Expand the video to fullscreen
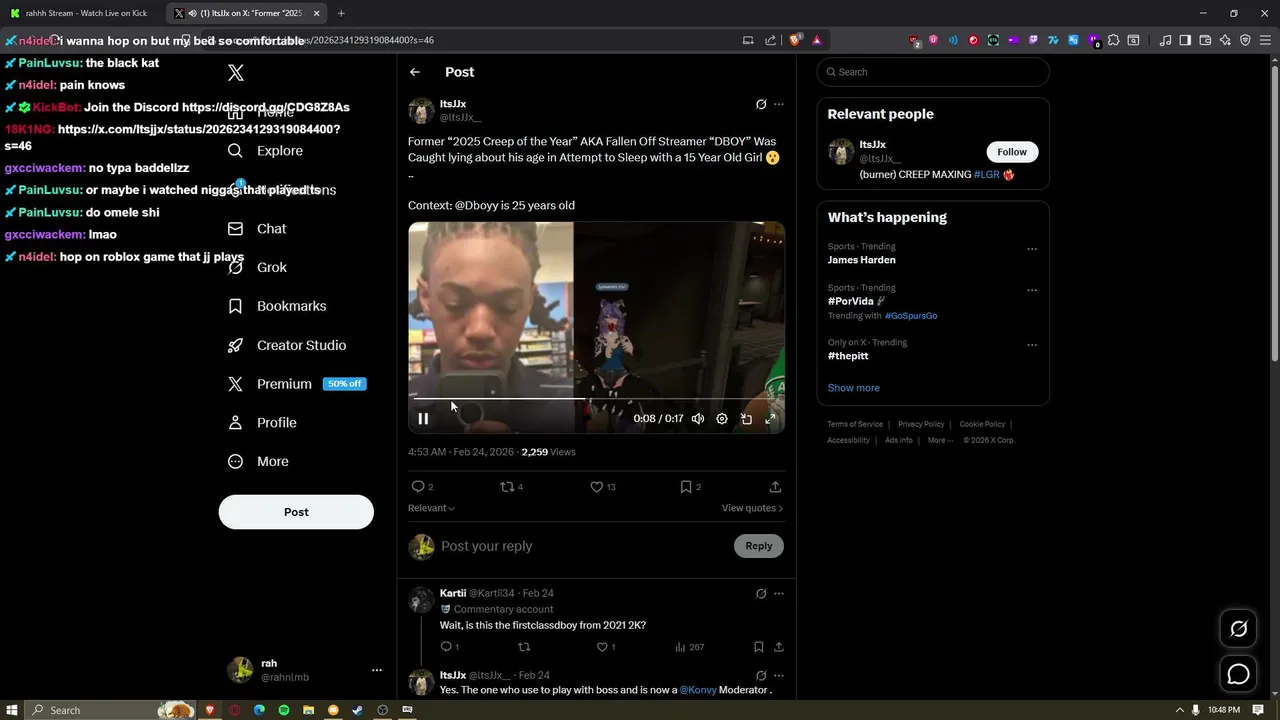The height and width of the screenshot is (720, 1280). (x=770, y=419)
